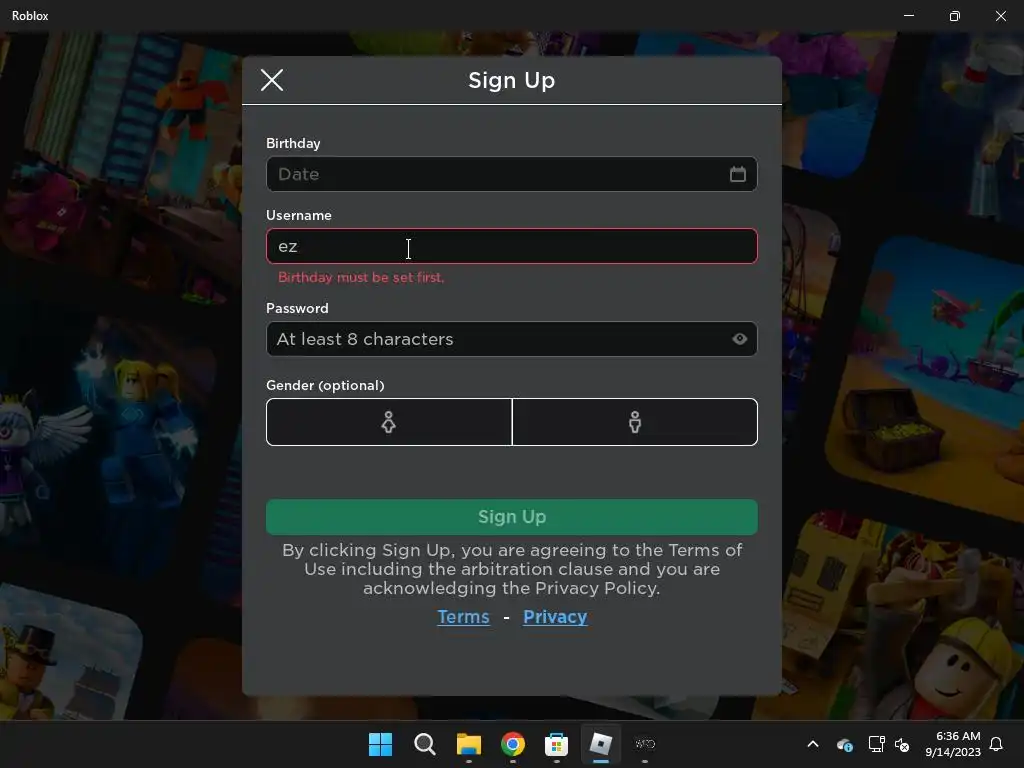This screenshot has height=768, width=1024.
Task: Click the OneDrive cloud tray icon
Action: tap(844, 744)
